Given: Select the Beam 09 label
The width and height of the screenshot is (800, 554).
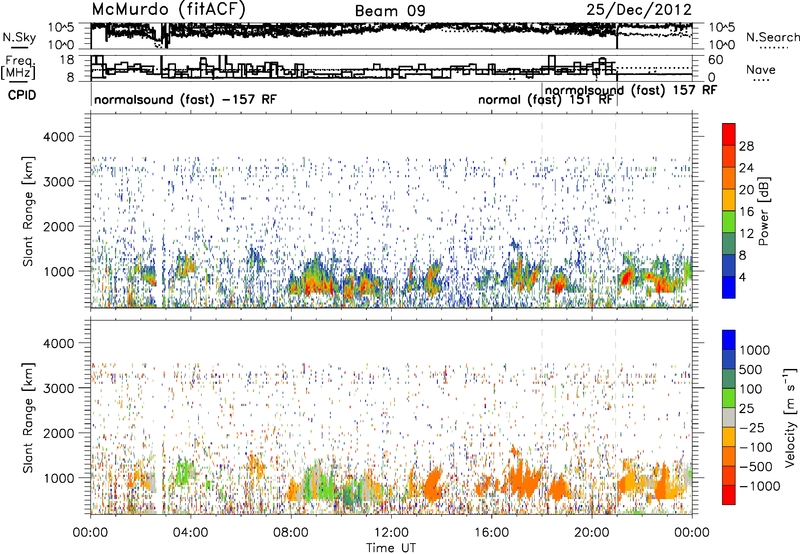Looking at the screenshot, I should 390,11.
